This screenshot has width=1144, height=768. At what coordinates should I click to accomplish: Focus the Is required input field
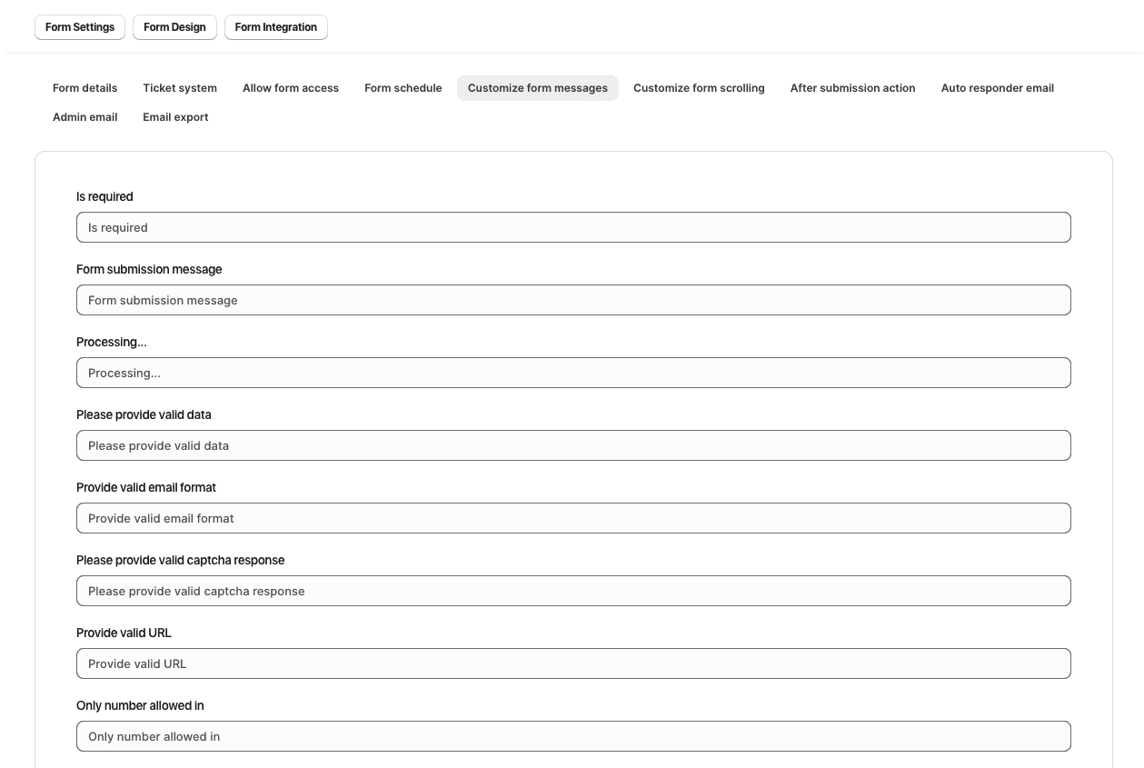tap(573, 228)
